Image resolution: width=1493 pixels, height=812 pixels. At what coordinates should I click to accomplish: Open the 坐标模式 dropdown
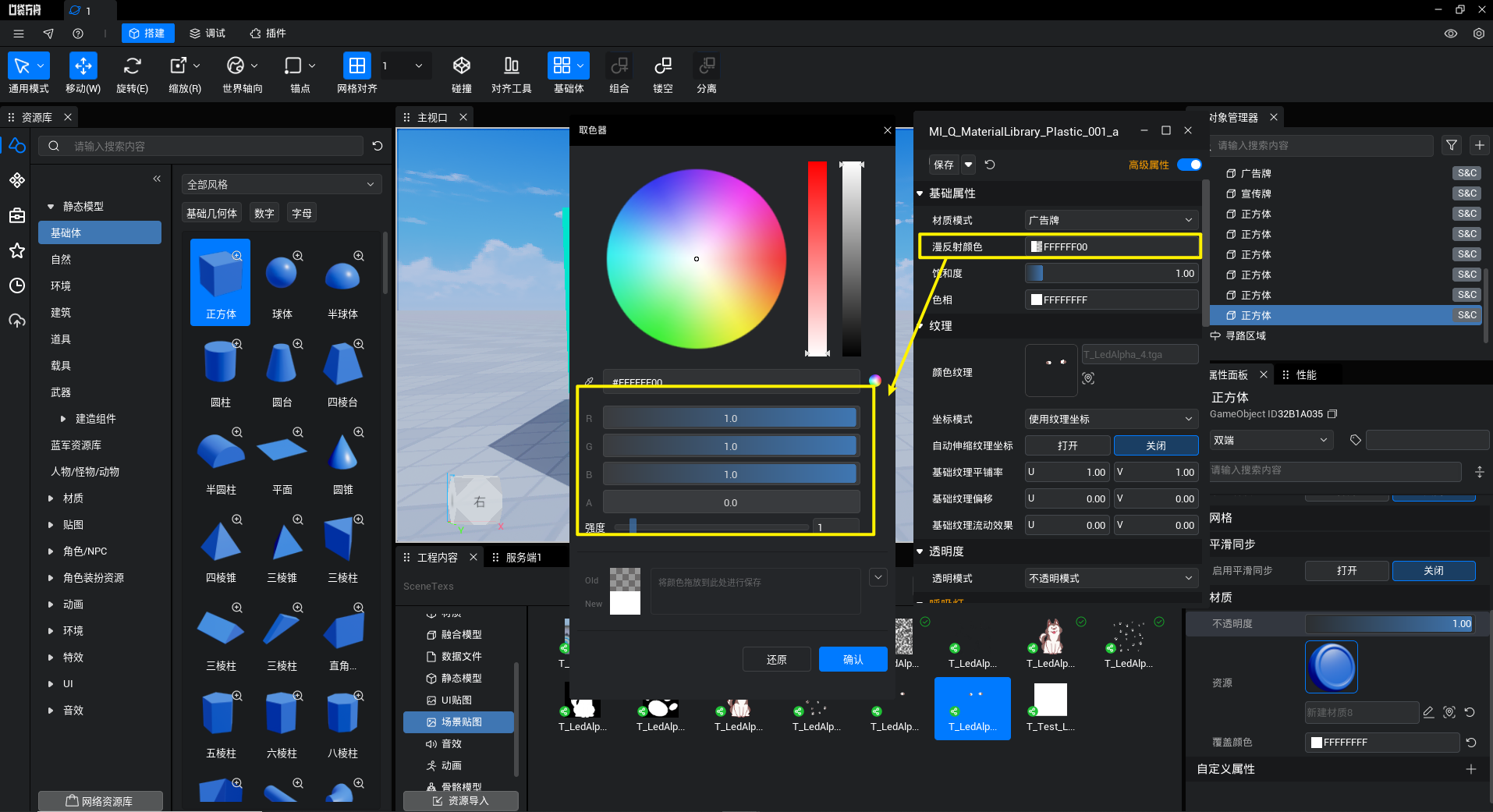tap(1112, 419)
